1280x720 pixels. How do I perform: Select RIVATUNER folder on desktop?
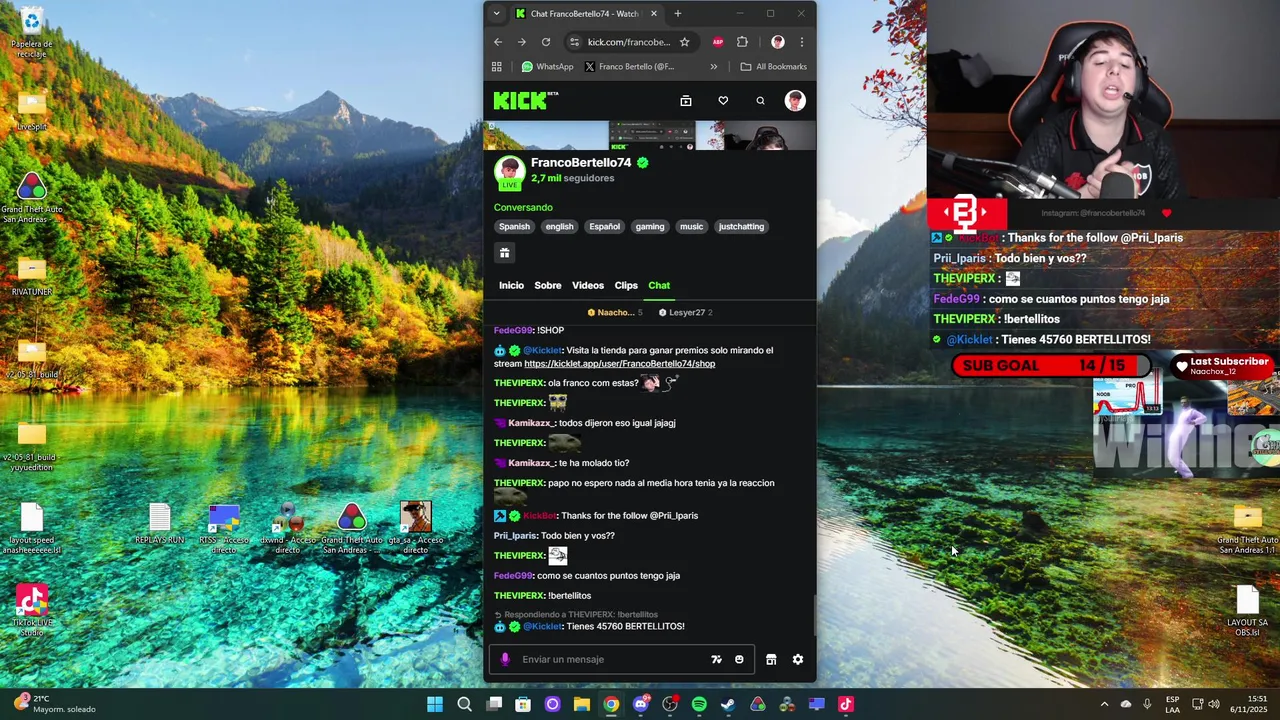coord(31,276)
